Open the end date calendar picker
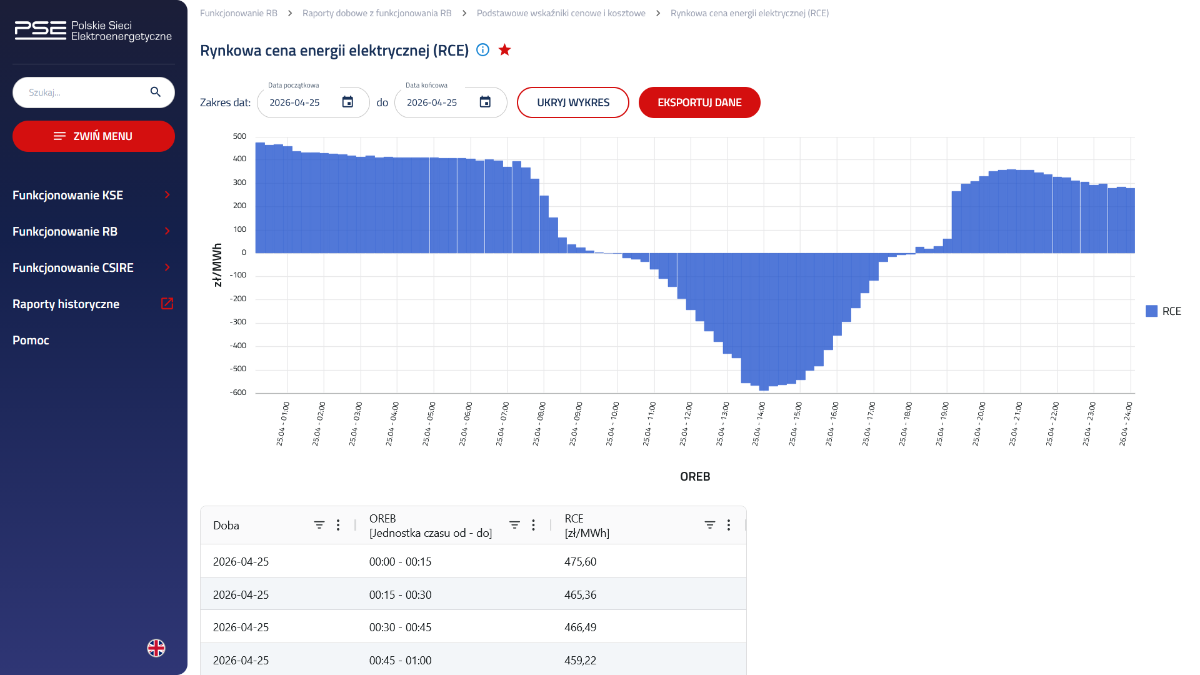The width and height of the screenshot is (1200, 675). point(485,102)
